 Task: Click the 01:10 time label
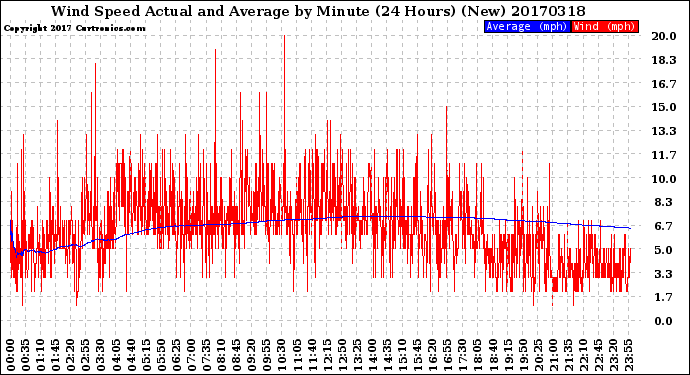pyautogui.click(x=41, y=355)
